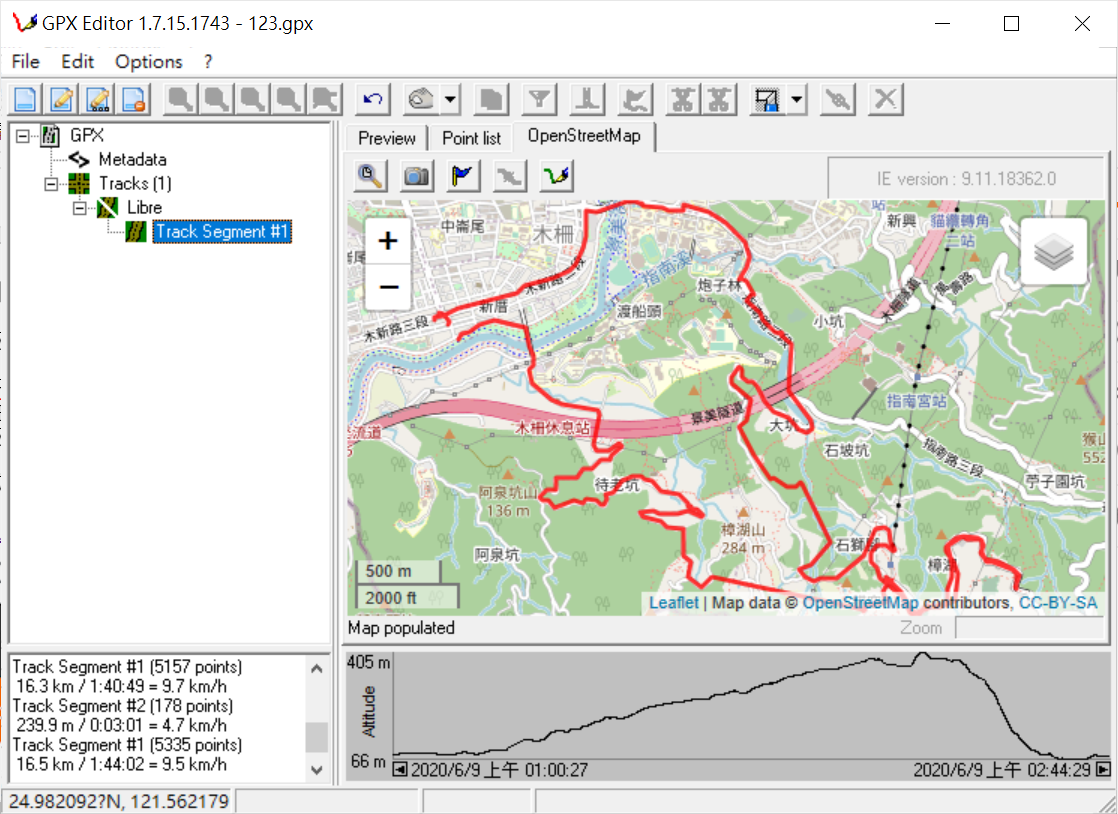Image resolution: width=1118 pixels, height=814 pixels.
Task: Click the grayed inverted-T toolbar icon right of funnel
Action: 588,99
